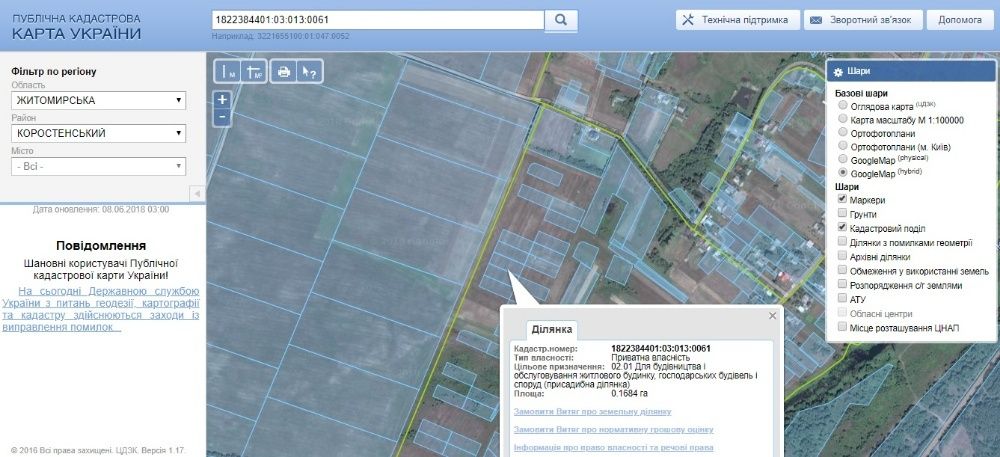The image size is (1000, 457).
Task: Activate the identify object pointer tool
Action: click(x=310, y=72)
